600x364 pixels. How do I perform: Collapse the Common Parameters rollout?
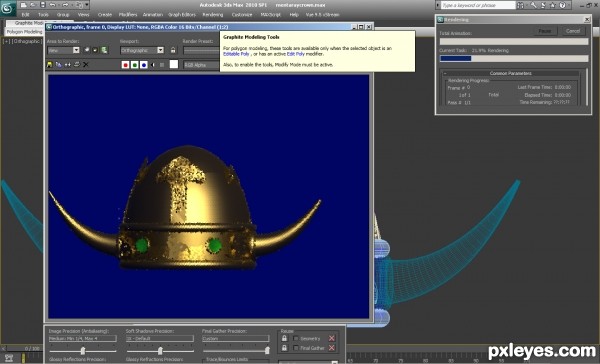click(511, 73)
